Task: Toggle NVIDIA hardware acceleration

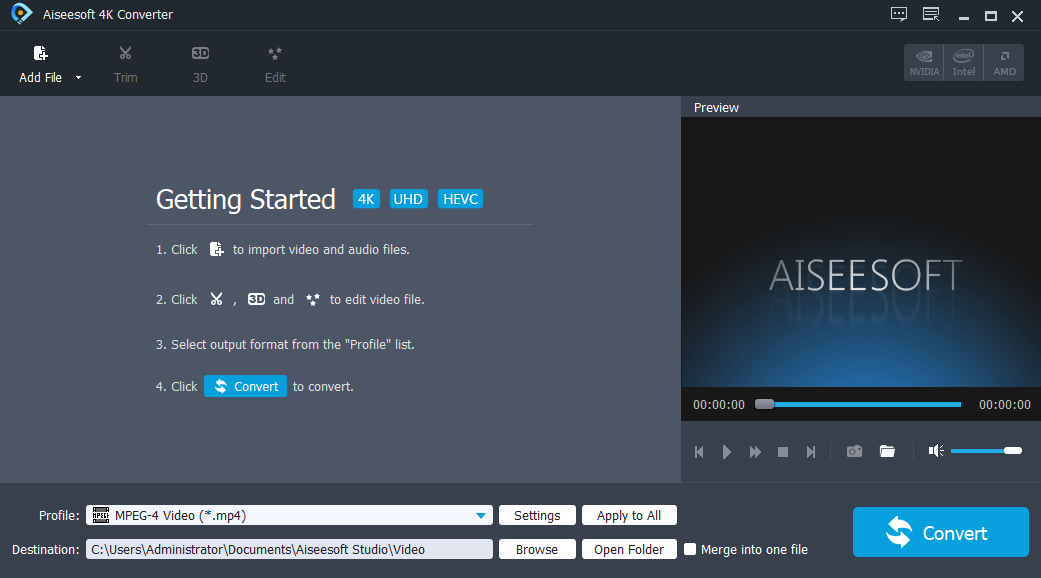Action: pyautogui.click(x=924, y=63)
